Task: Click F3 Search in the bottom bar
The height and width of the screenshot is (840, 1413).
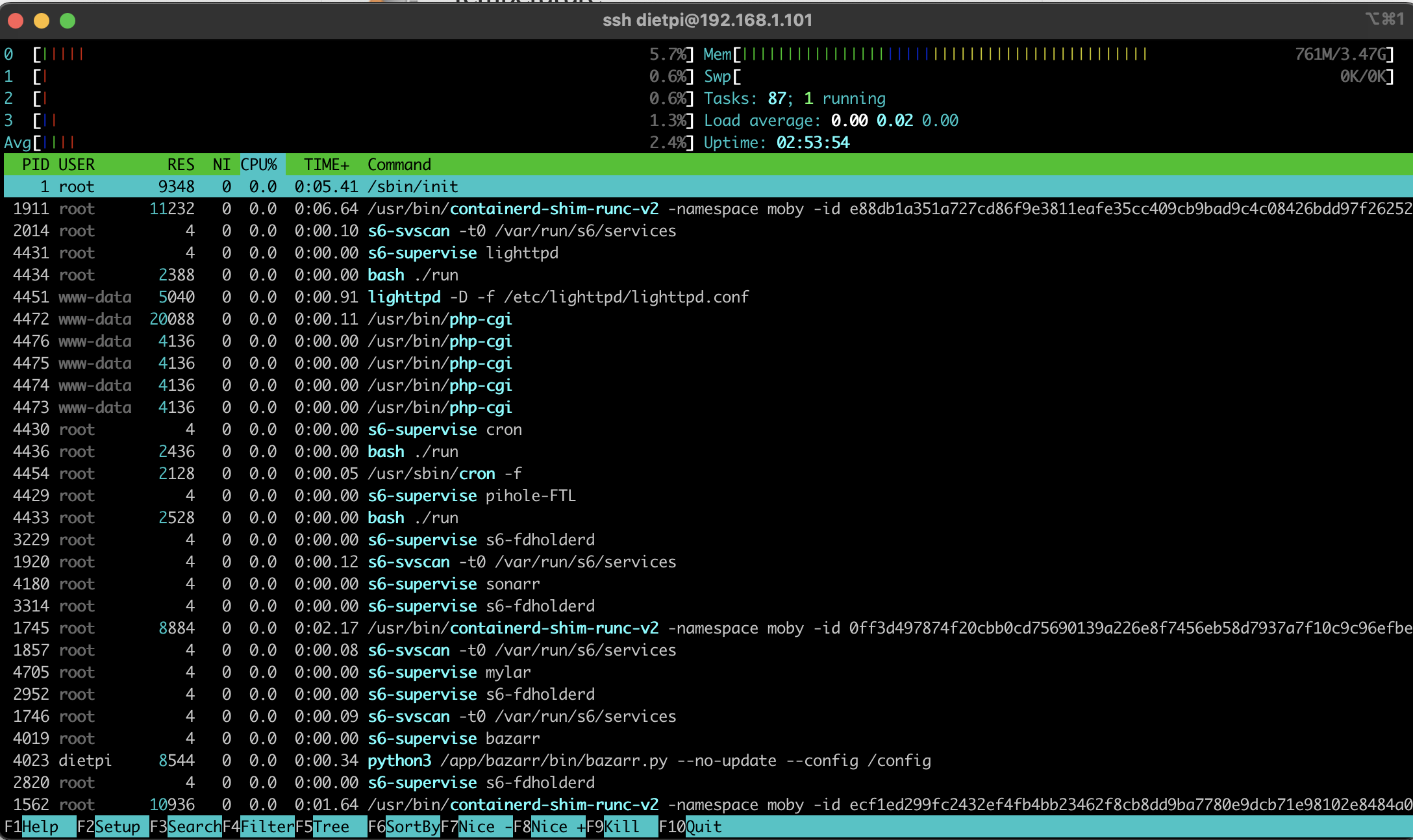Action: coord(185,826)
